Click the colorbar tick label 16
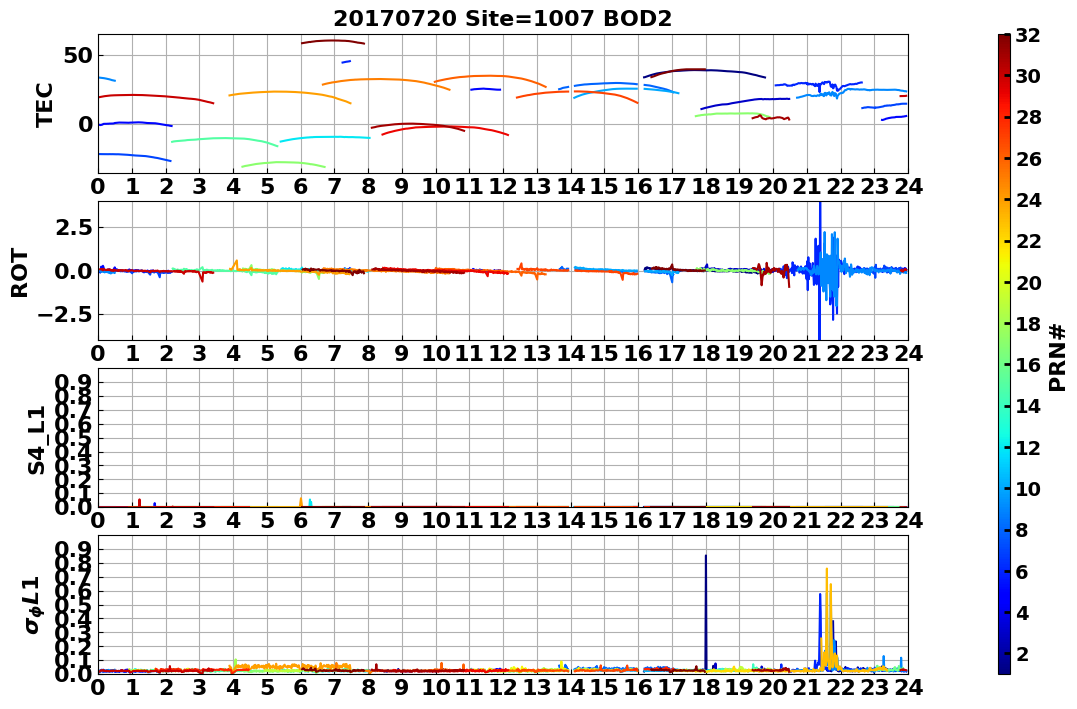The width and height of the screenshot is (1077, 709). [1028, 365]
